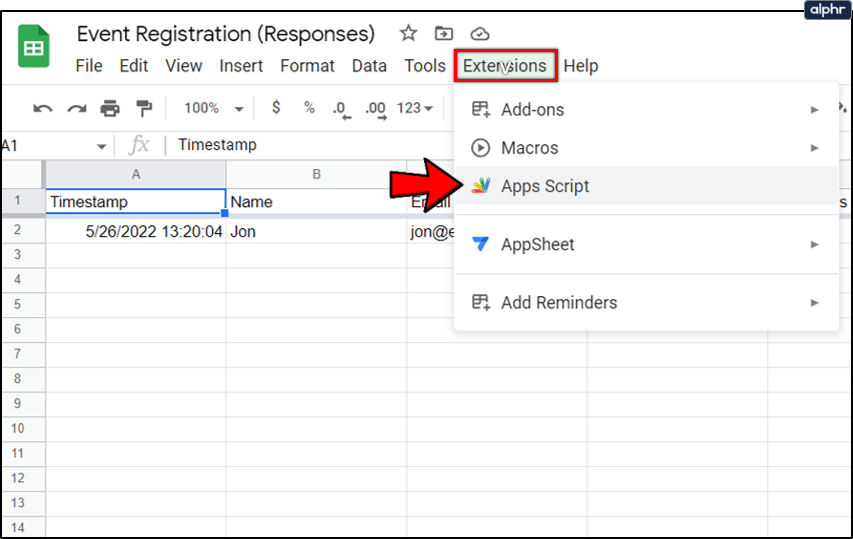Format cell as percent
Viewport: 853px width, 539px height.
309,108
